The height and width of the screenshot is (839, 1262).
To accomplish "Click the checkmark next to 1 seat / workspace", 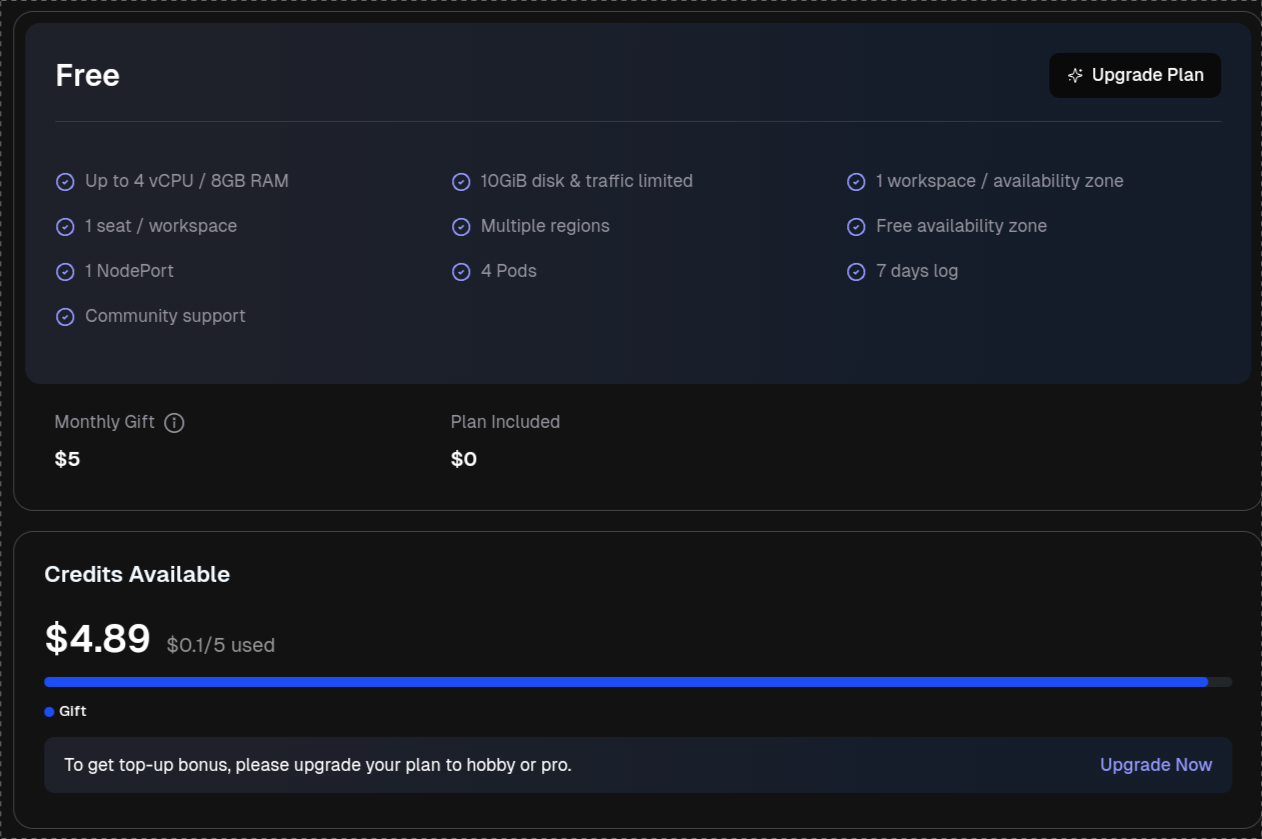I will 65,226.
